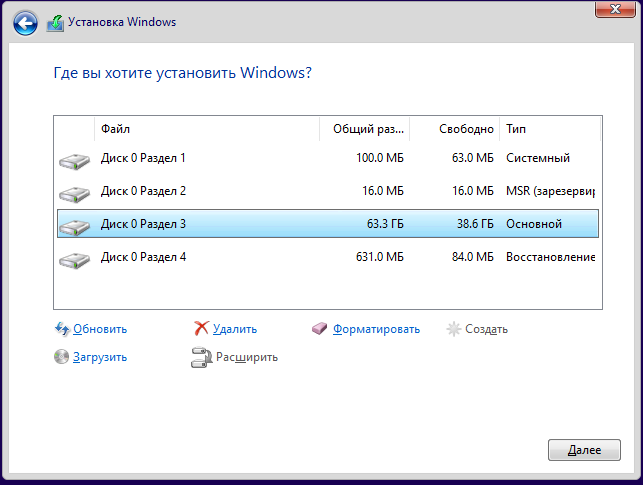Click the red X delete icon
643x485 pixels.
201,328
